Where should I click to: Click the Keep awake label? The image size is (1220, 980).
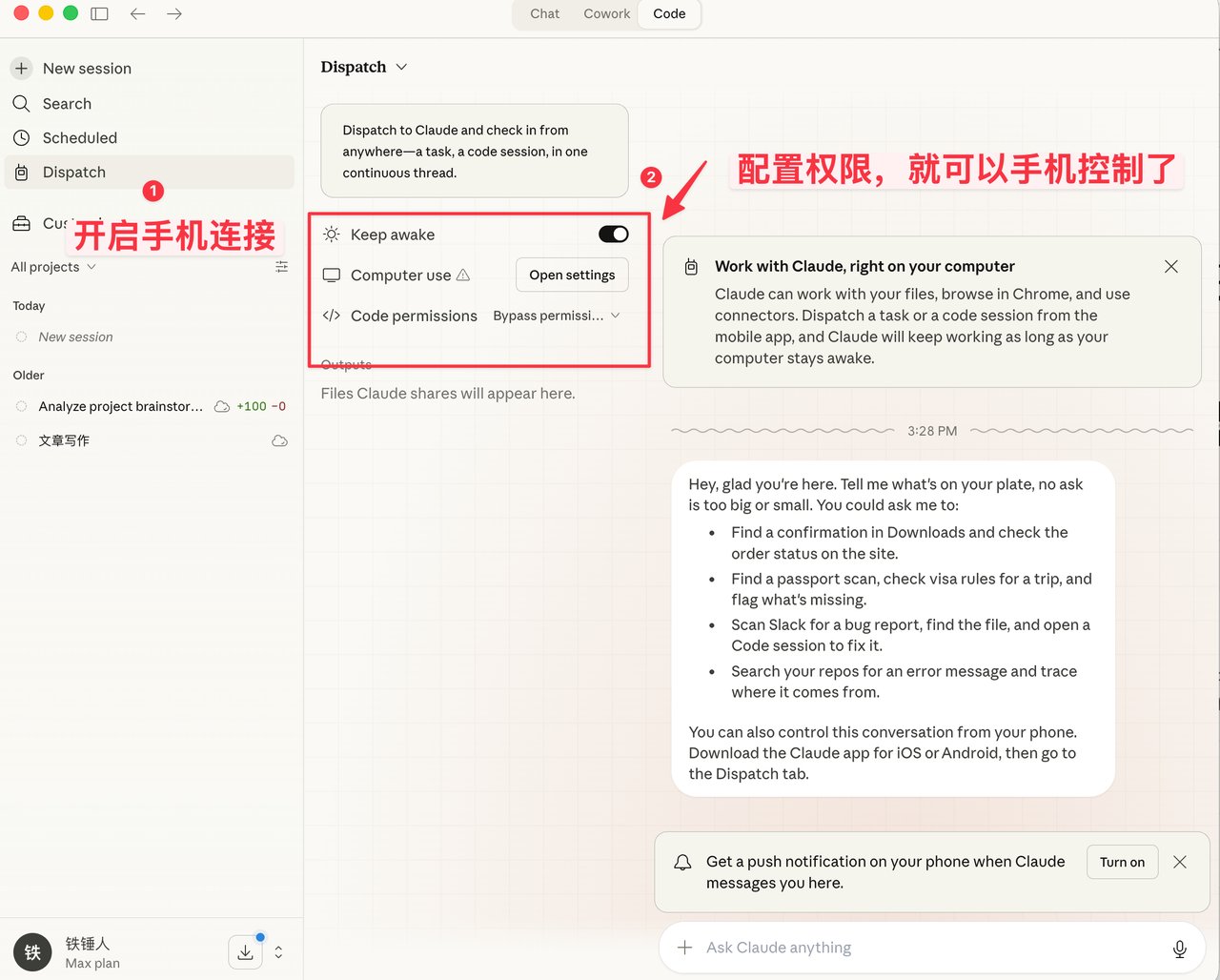[x=393, y=235]
